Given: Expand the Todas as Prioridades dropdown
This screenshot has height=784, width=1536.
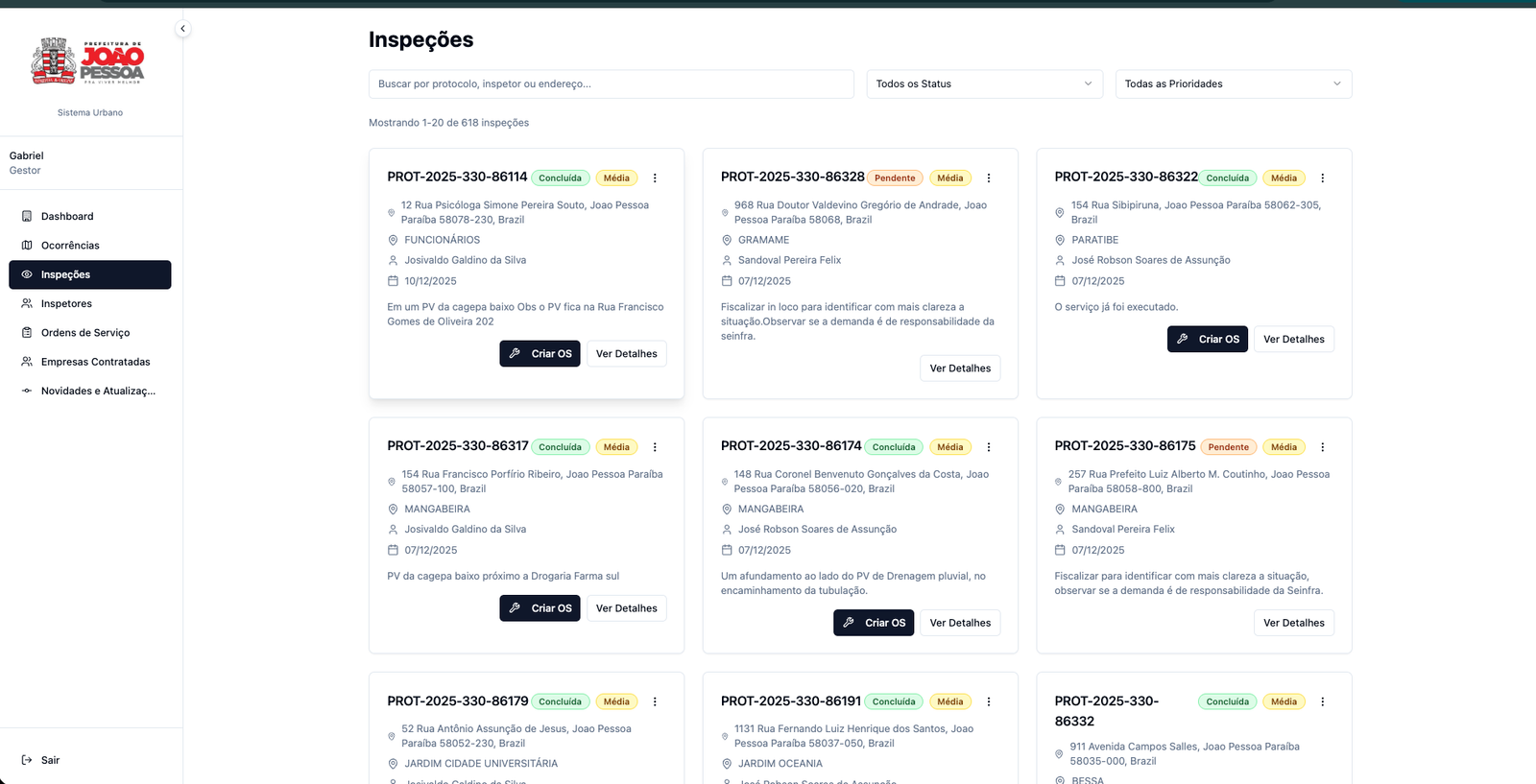Looking at the screenshot, I should pos(1233,84).
